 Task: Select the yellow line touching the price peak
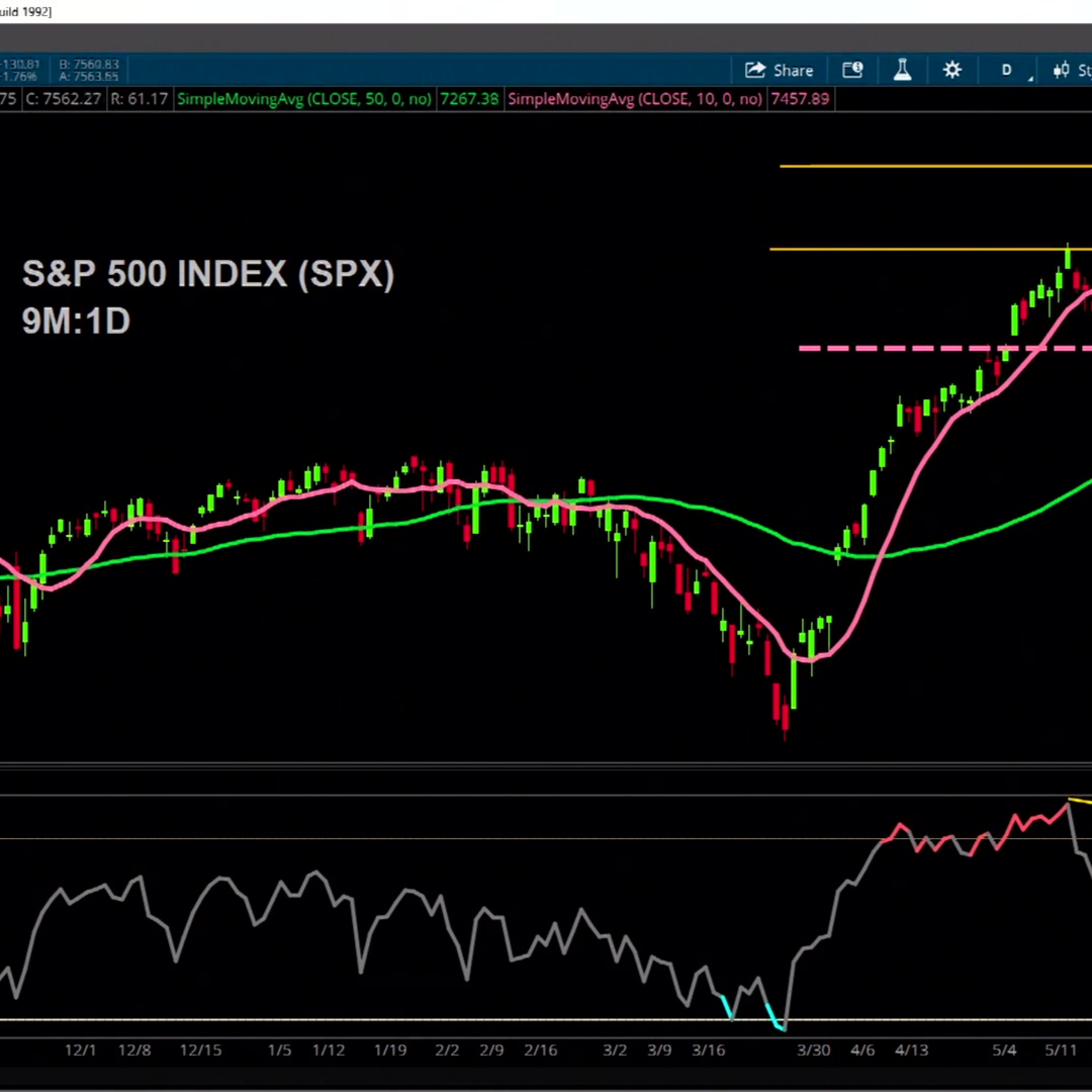coord(930,249)
